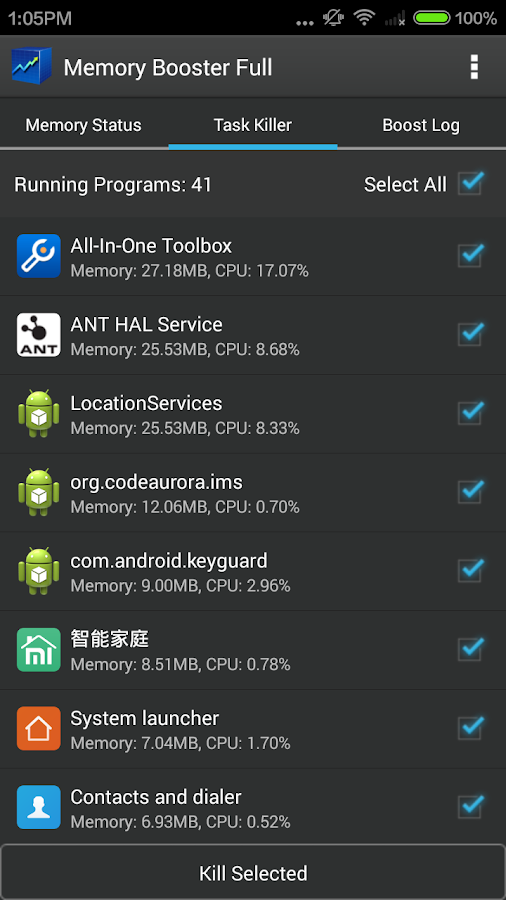
Task: Tap the com.android.keyguard android icon
Action: pyautogui.click(x=38, y=571)
